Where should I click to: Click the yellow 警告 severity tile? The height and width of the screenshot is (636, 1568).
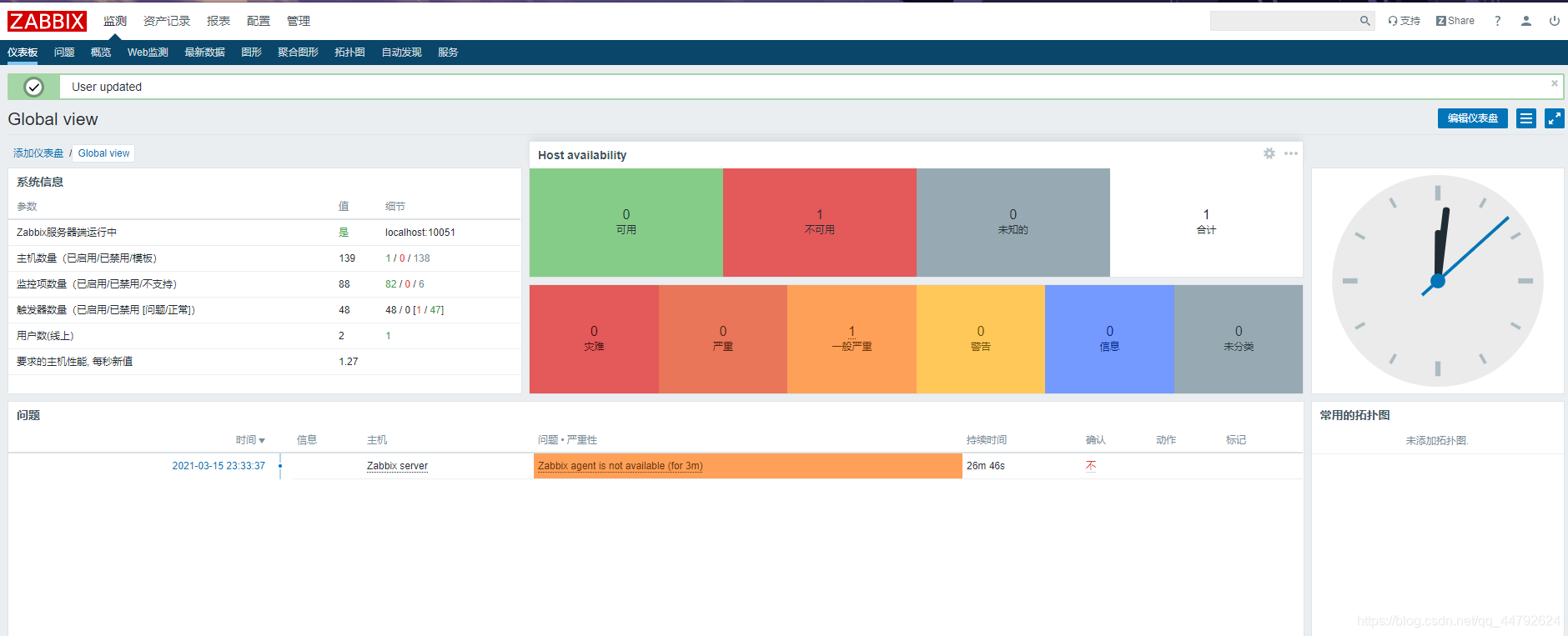coord(981,339)
